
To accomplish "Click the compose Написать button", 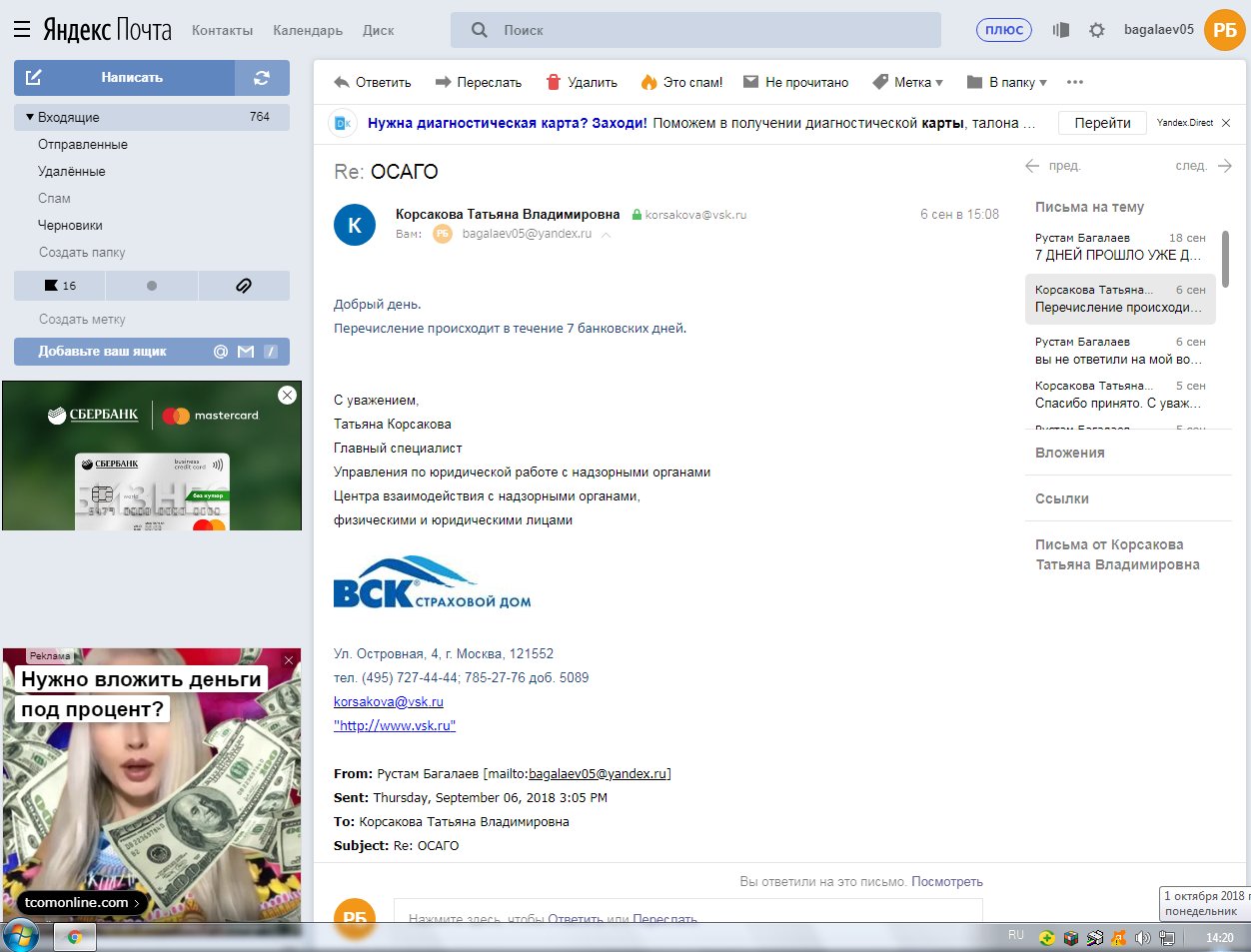I will pos(124,78).
